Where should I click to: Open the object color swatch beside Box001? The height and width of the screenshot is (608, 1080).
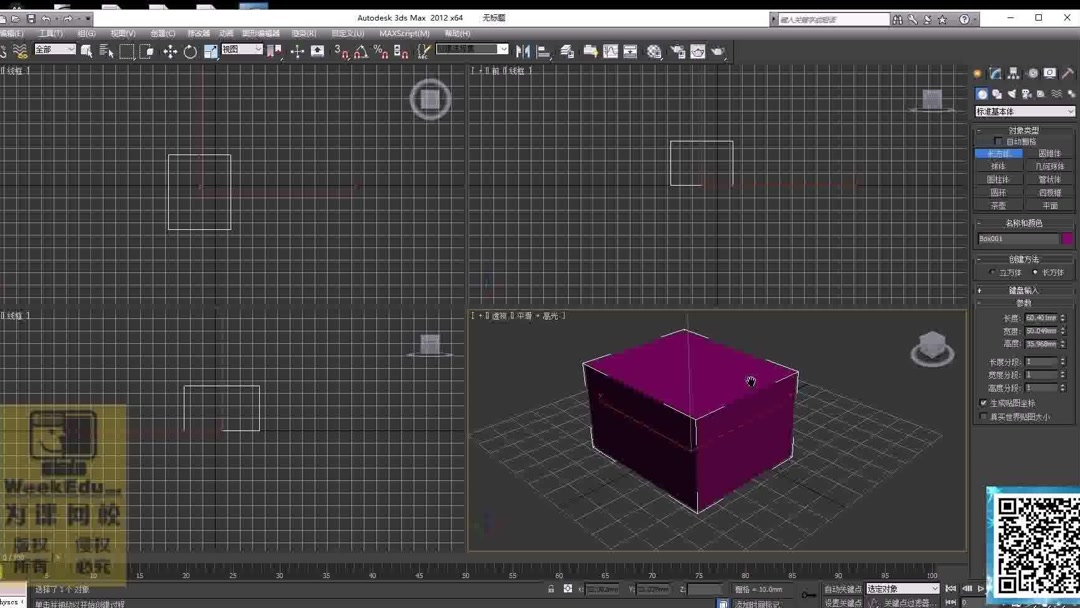[x=1068, y=238]
